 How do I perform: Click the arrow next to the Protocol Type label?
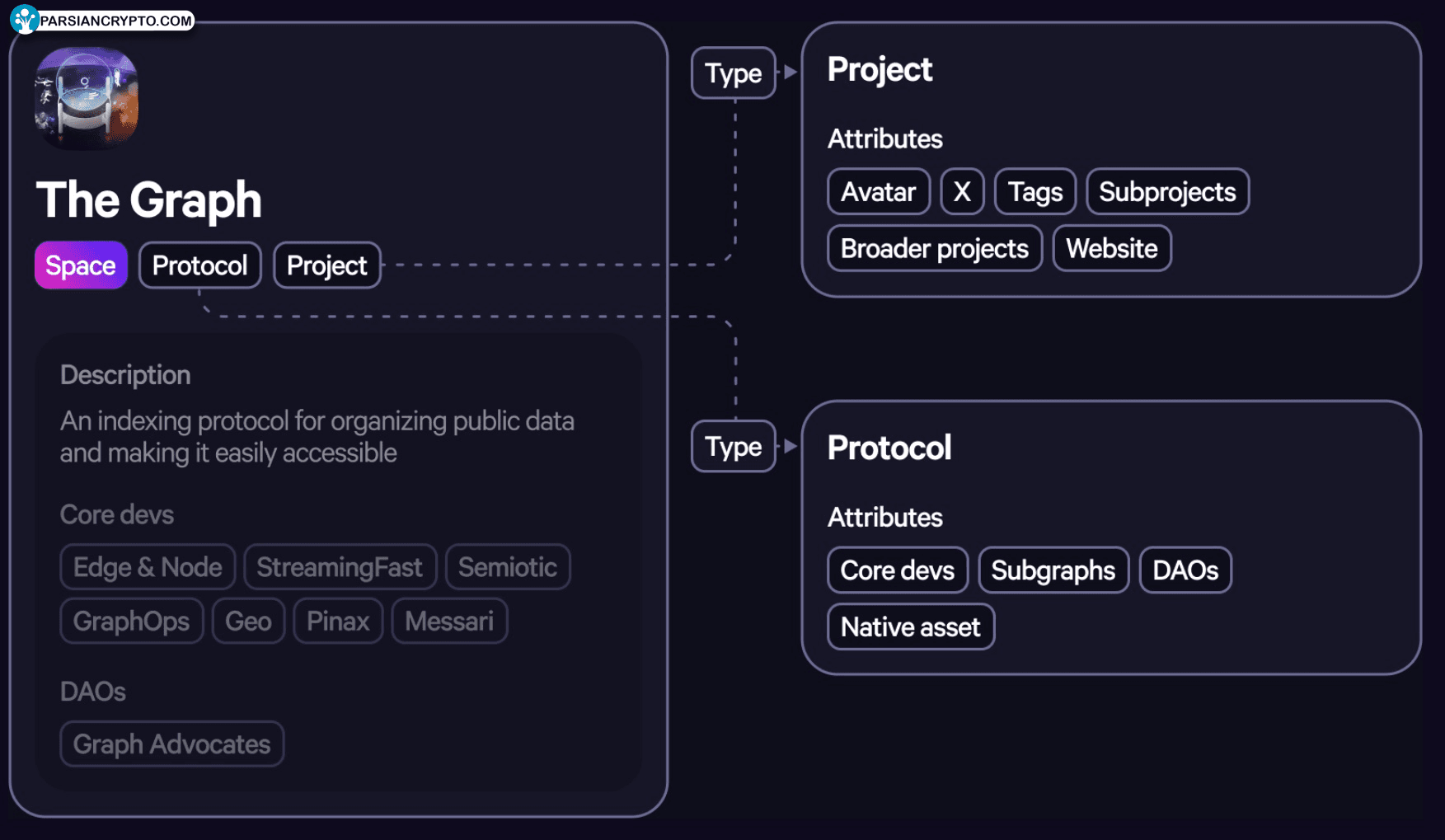(790, 446)
